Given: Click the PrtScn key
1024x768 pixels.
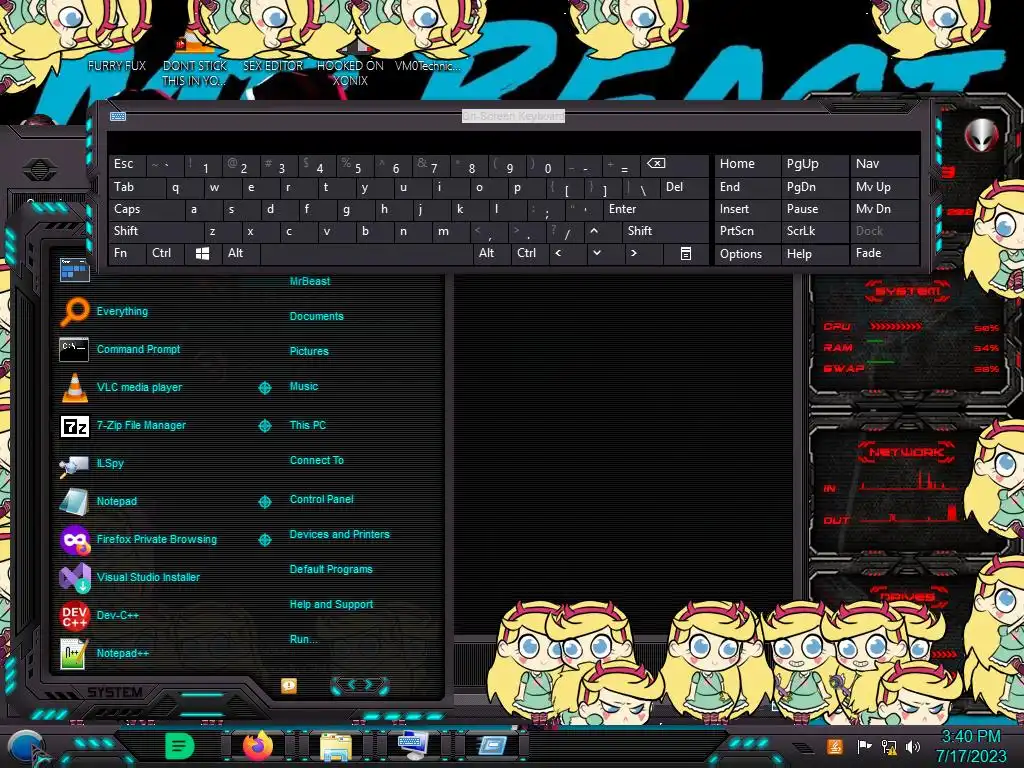Looking at the screenshot, I should click(747, 231).
